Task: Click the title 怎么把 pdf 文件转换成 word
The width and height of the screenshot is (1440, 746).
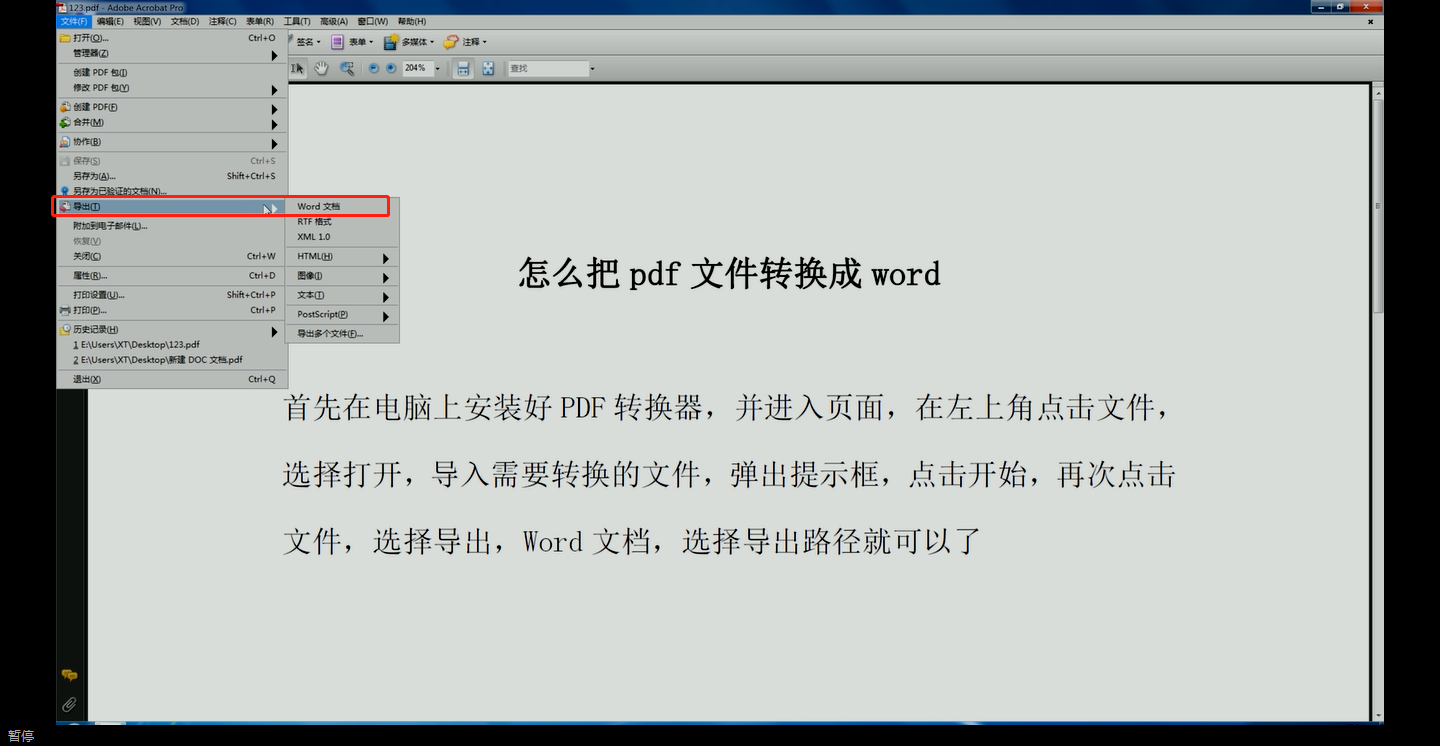Action: [x=729, y=274]
